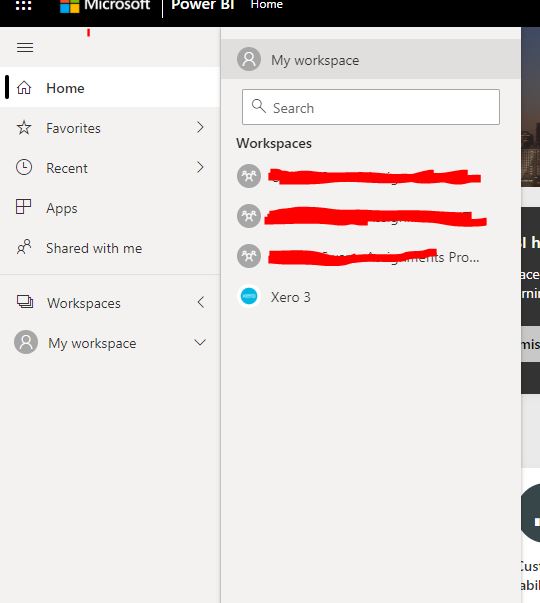The image size is (540, 603).
Task: Expand My workspace dropdown chevron
Action: (200, 342)
